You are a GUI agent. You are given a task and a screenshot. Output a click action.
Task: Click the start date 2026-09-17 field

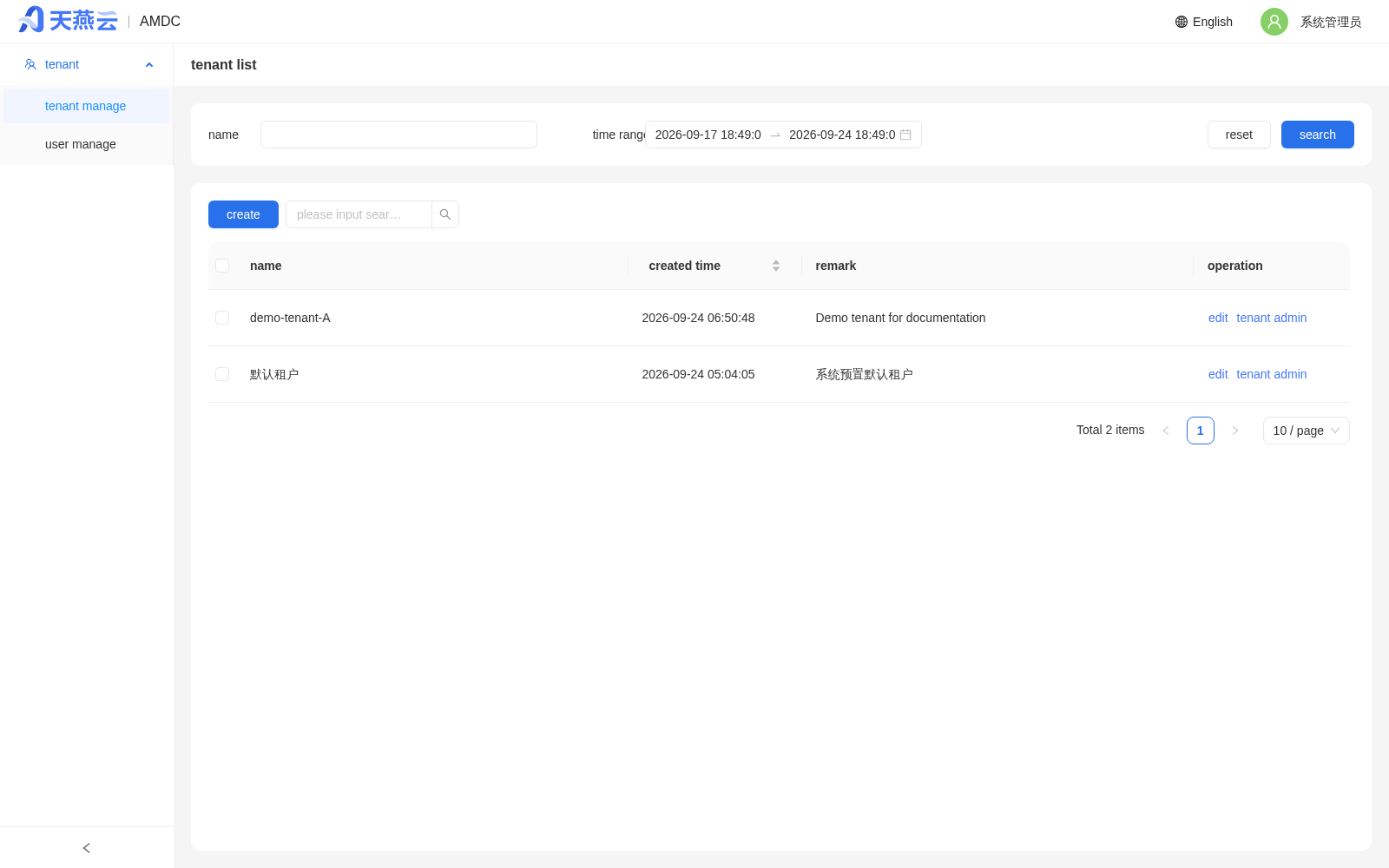(708, 135)
